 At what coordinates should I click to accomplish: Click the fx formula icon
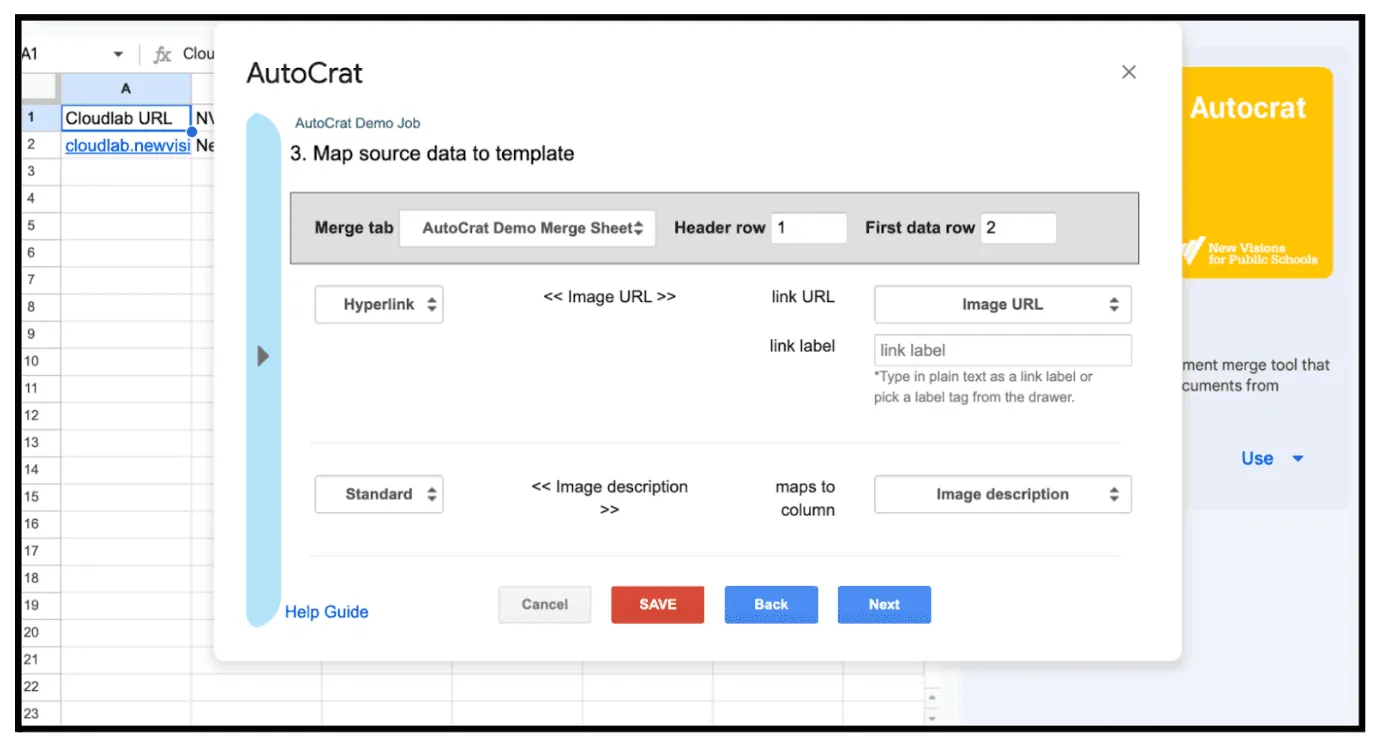pyautogui.click(x=162, y=55)
